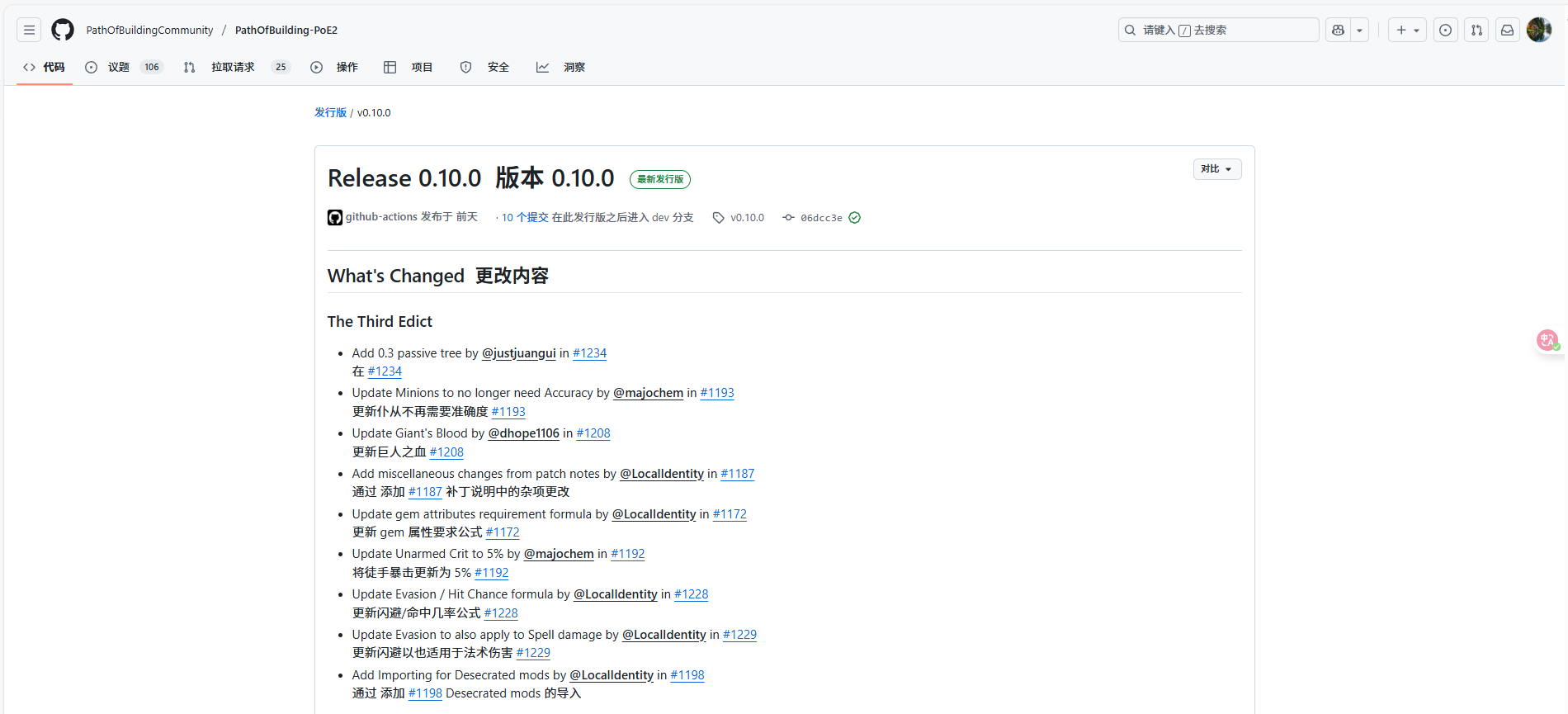This screenshot has width=1568, height=714.
Task: Open pull request #1208 after @dhope1106
Action: [593, 433]
